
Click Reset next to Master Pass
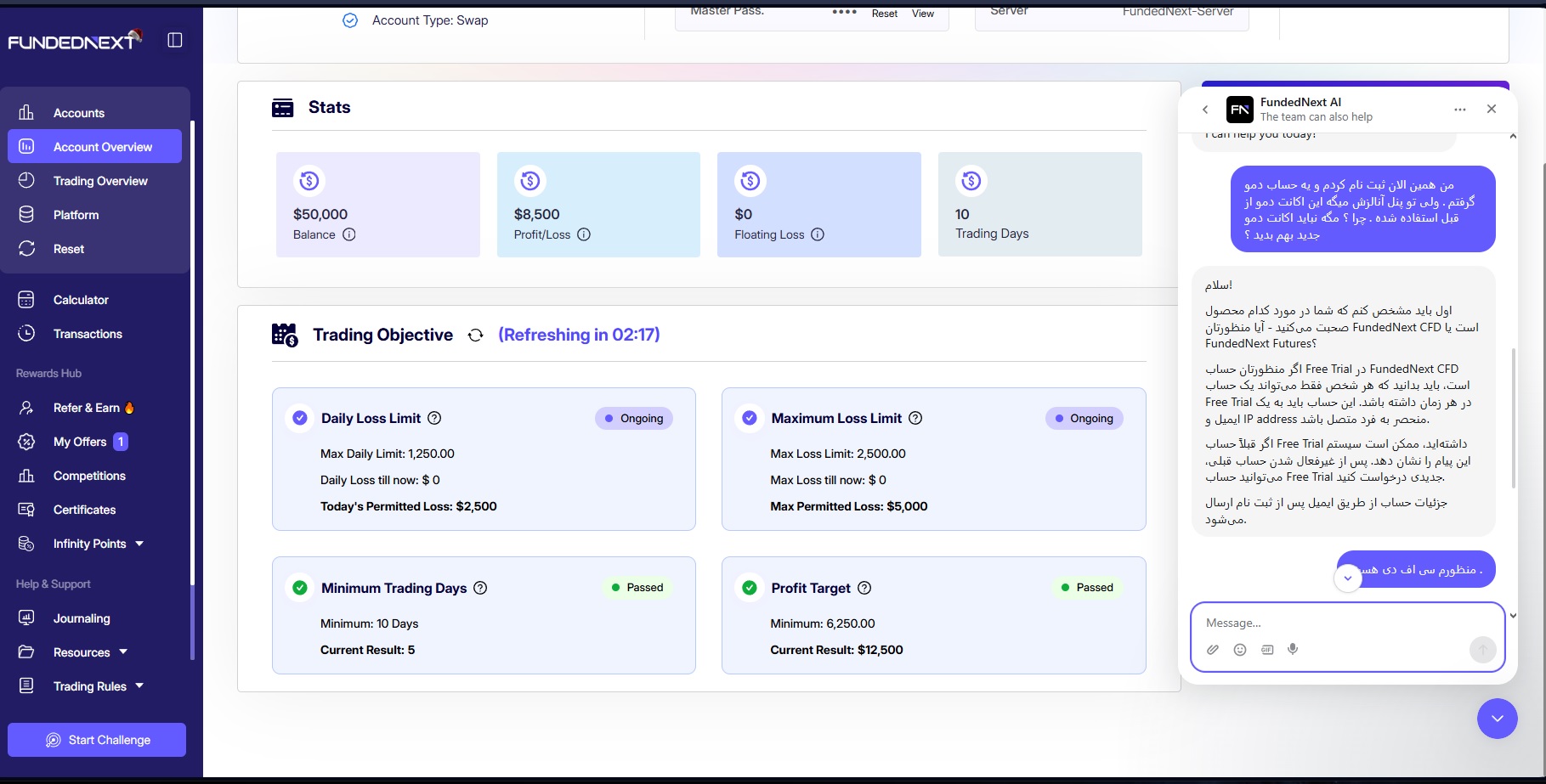tap(884, 14)
